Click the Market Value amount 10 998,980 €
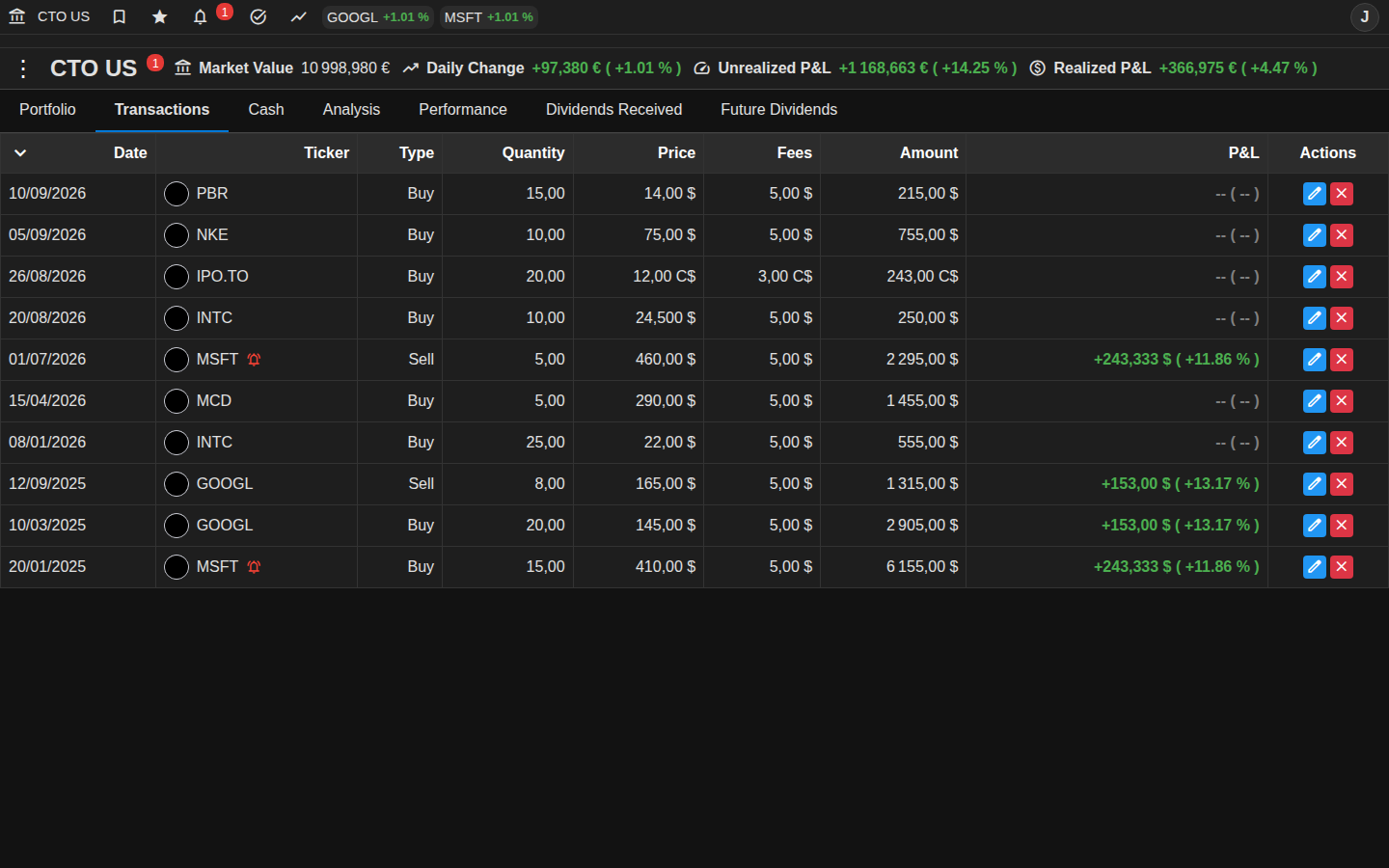 pyautogui.click(x=345, y=68)
